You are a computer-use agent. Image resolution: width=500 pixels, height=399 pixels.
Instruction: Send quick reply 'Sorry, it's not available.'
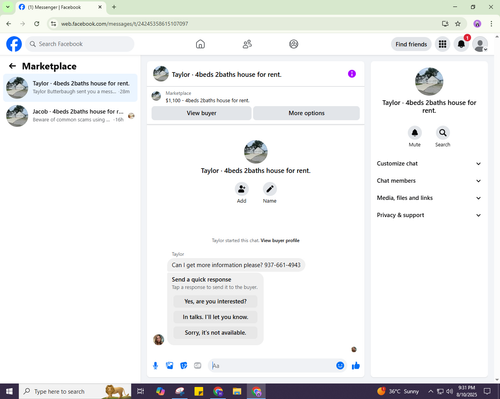point(215,333)
